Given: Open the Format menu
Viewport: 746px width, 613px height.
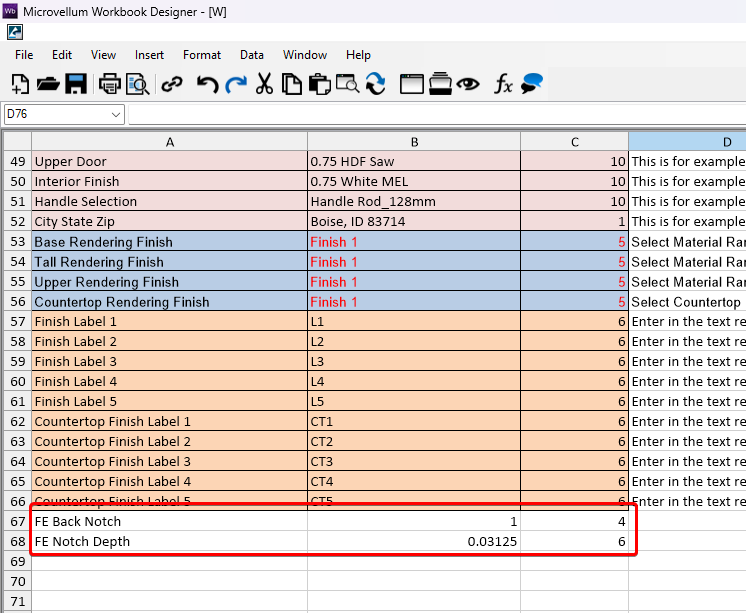Looking at the screenshot, I should coord(201,55).
